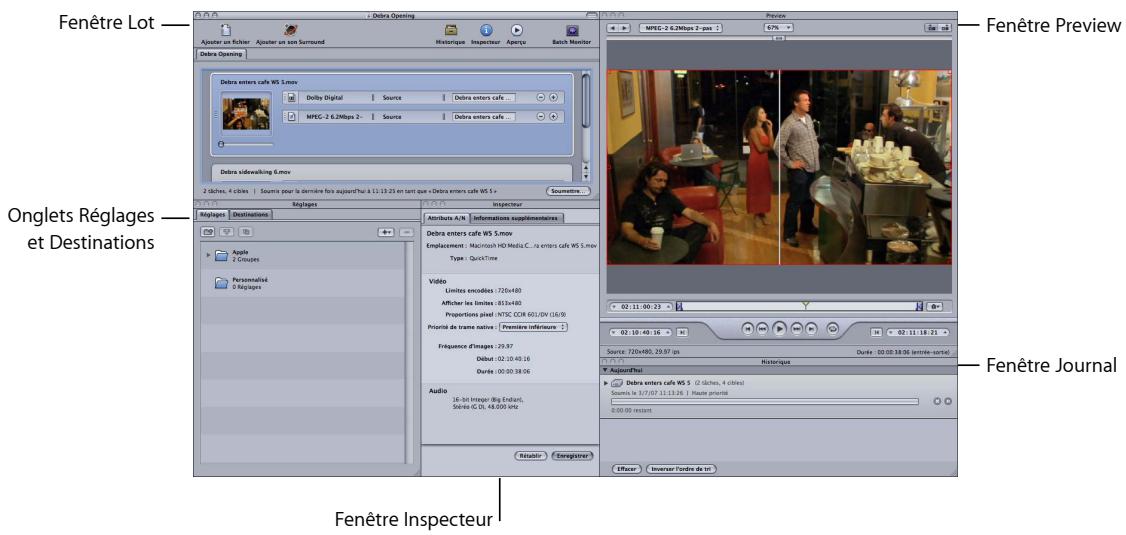Click the Out point marker on the timeline
This screenshot has width=1126, height=535.
coord(919,307)
